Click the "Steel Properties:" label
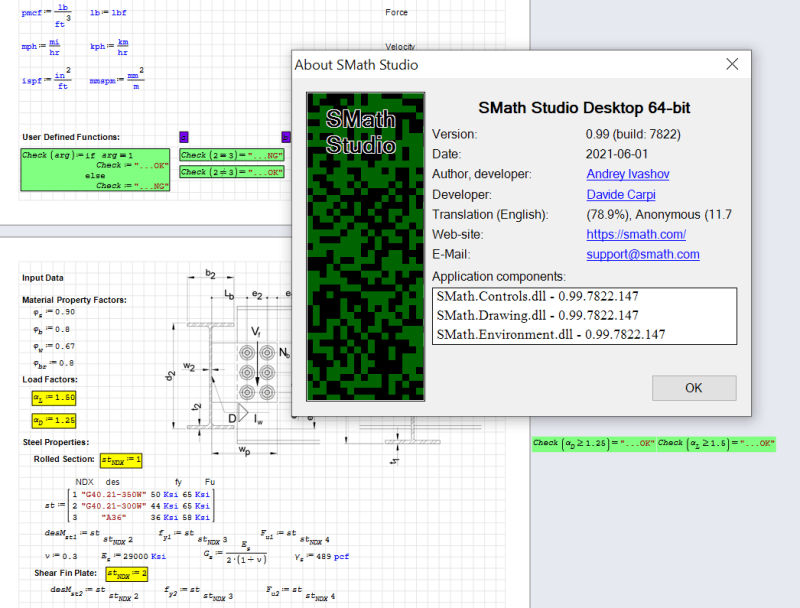This screenshot has height=608, width=800. [x=56, y=442]
